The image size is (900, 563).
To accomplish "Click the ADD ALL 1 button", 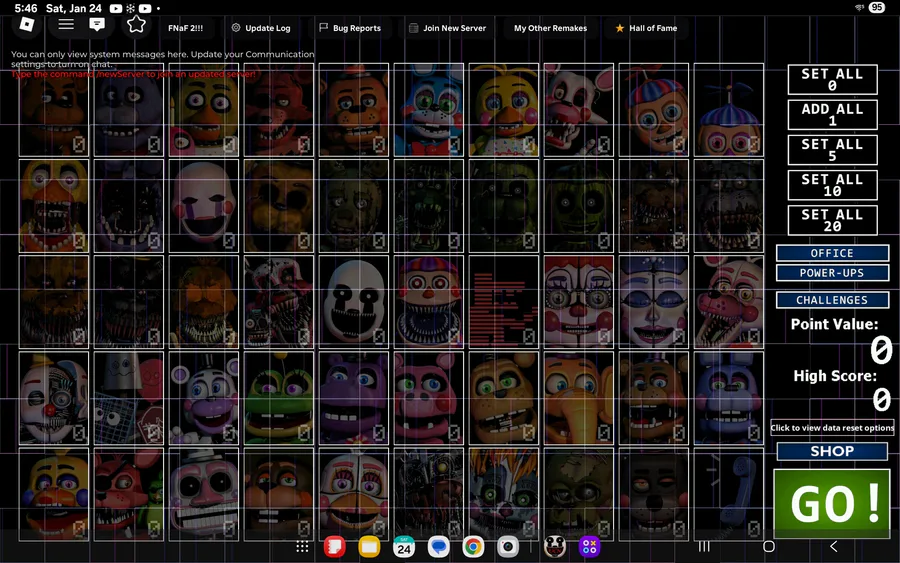I will [x=832, y=115].
